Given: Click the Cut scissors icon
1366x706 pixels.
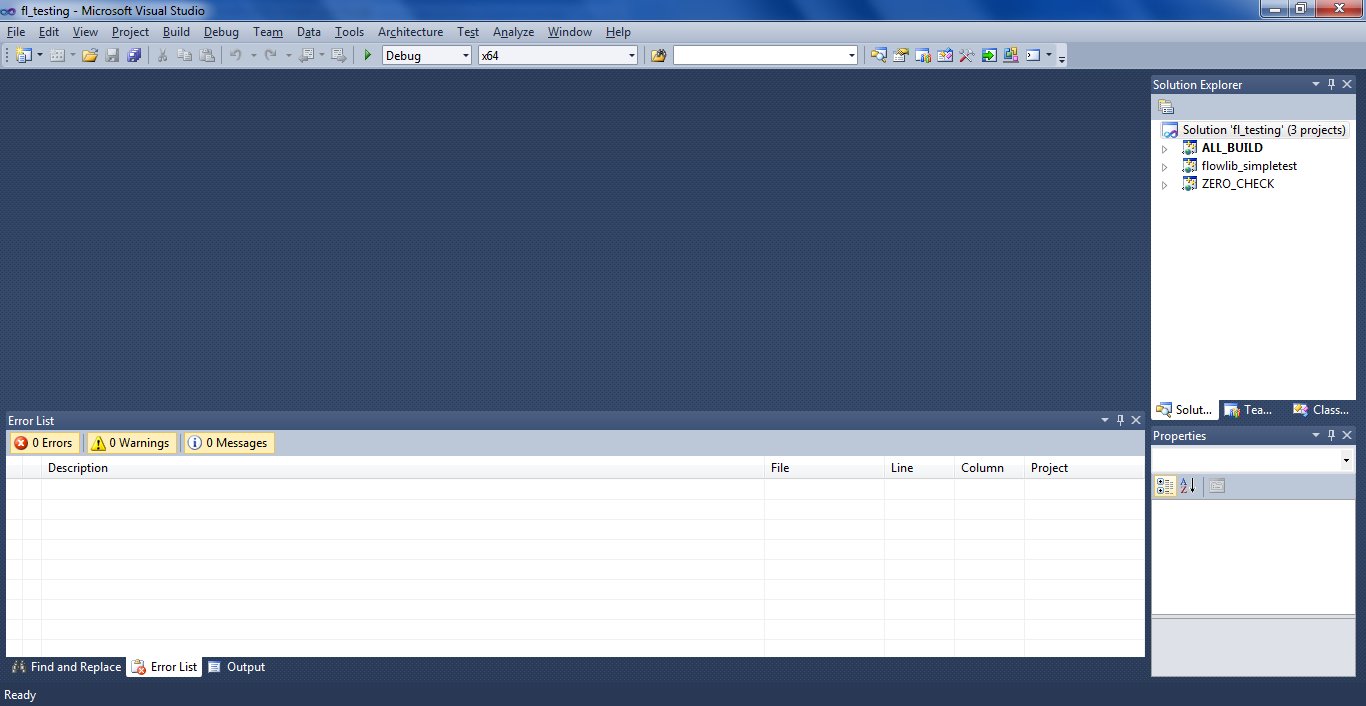Looking at the screenshot, I should coord(162,55).
